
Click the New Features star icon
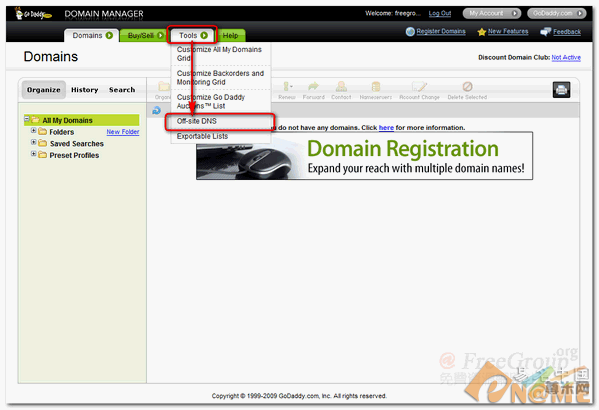[482, 32]
